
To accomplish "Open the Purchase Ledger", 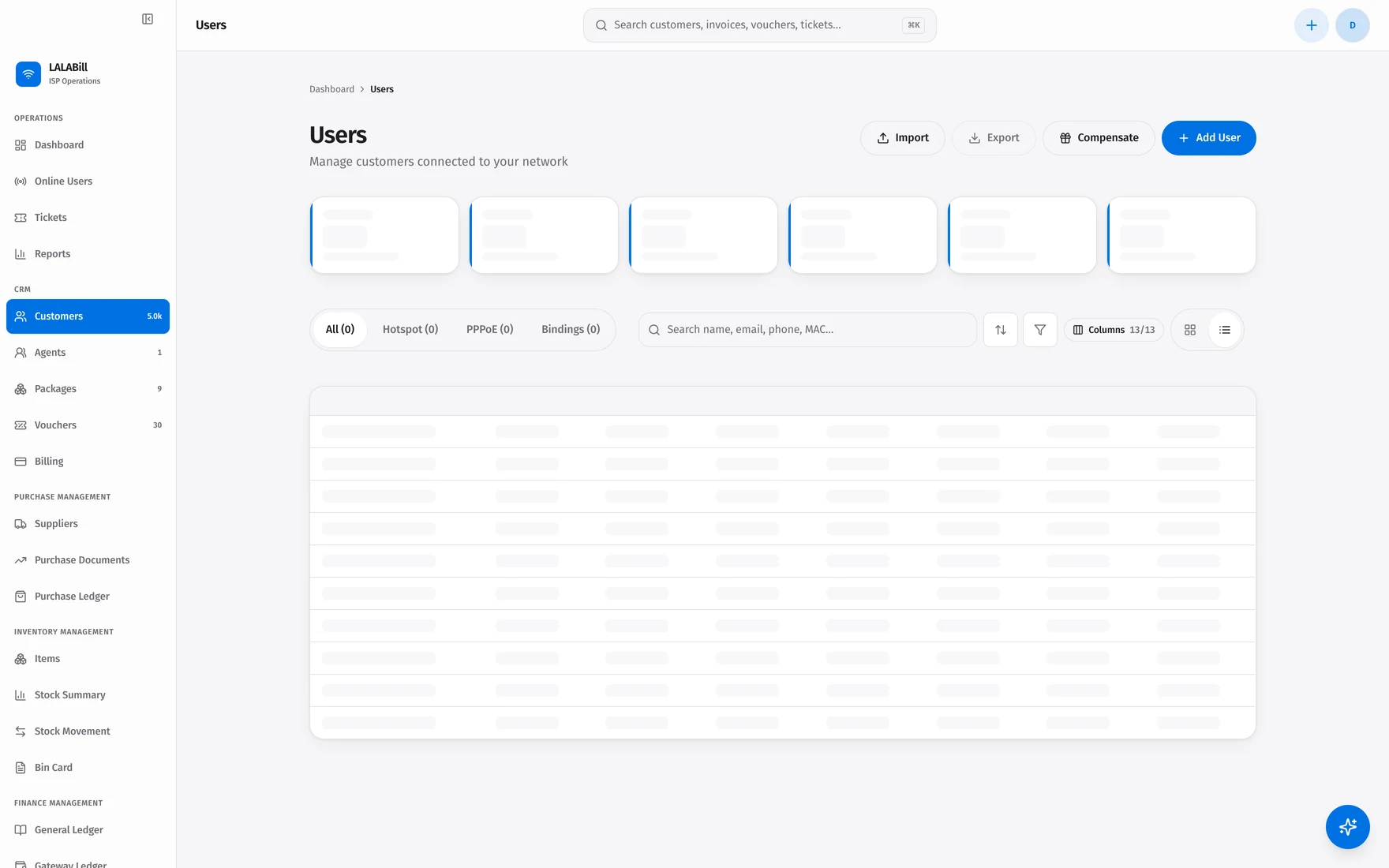I will (x=88, y=597).
